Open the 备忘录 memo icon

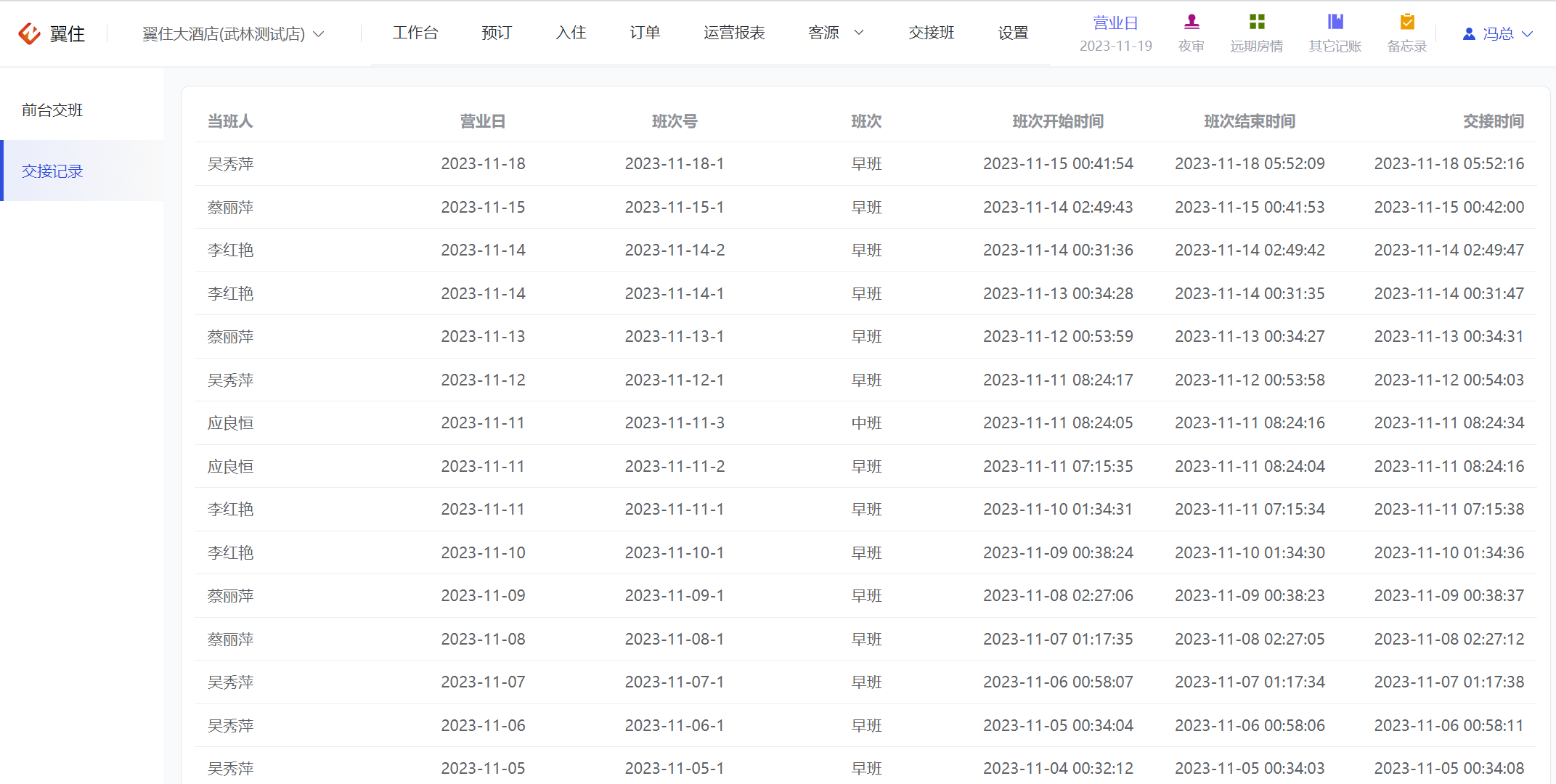(x=1407, y=22)
